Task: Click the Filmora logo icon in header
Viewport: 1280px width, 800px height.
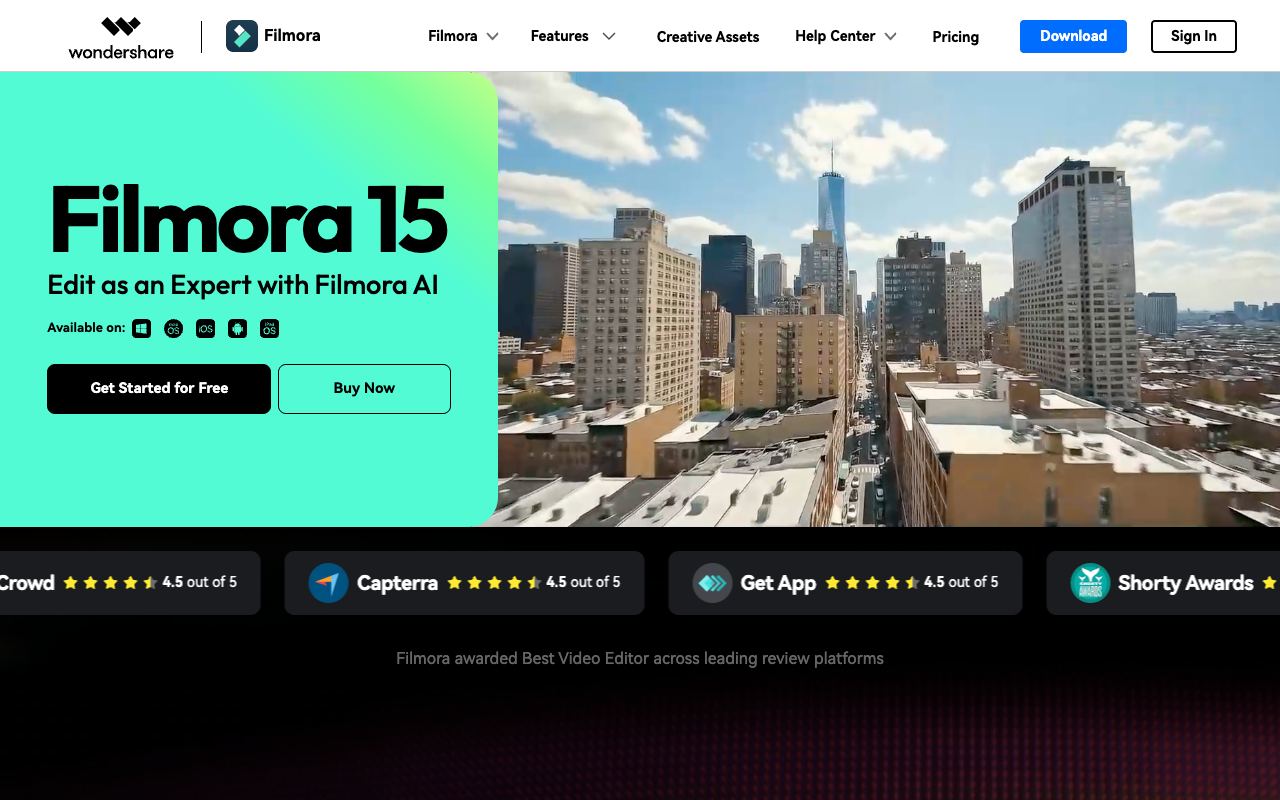Action: pyautogui.click(x=242, y=36)
